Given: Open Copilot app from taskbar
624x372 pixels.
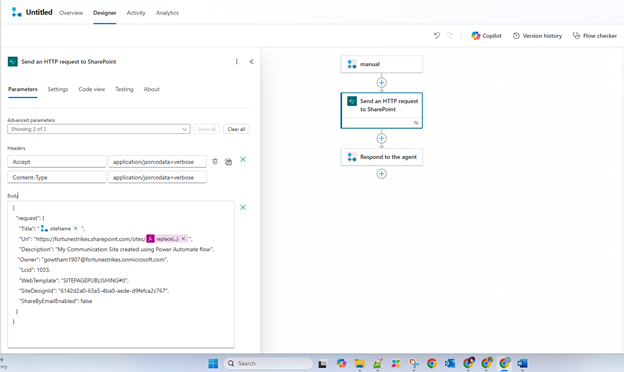Looking at the screenshot, I should [341, 363].
